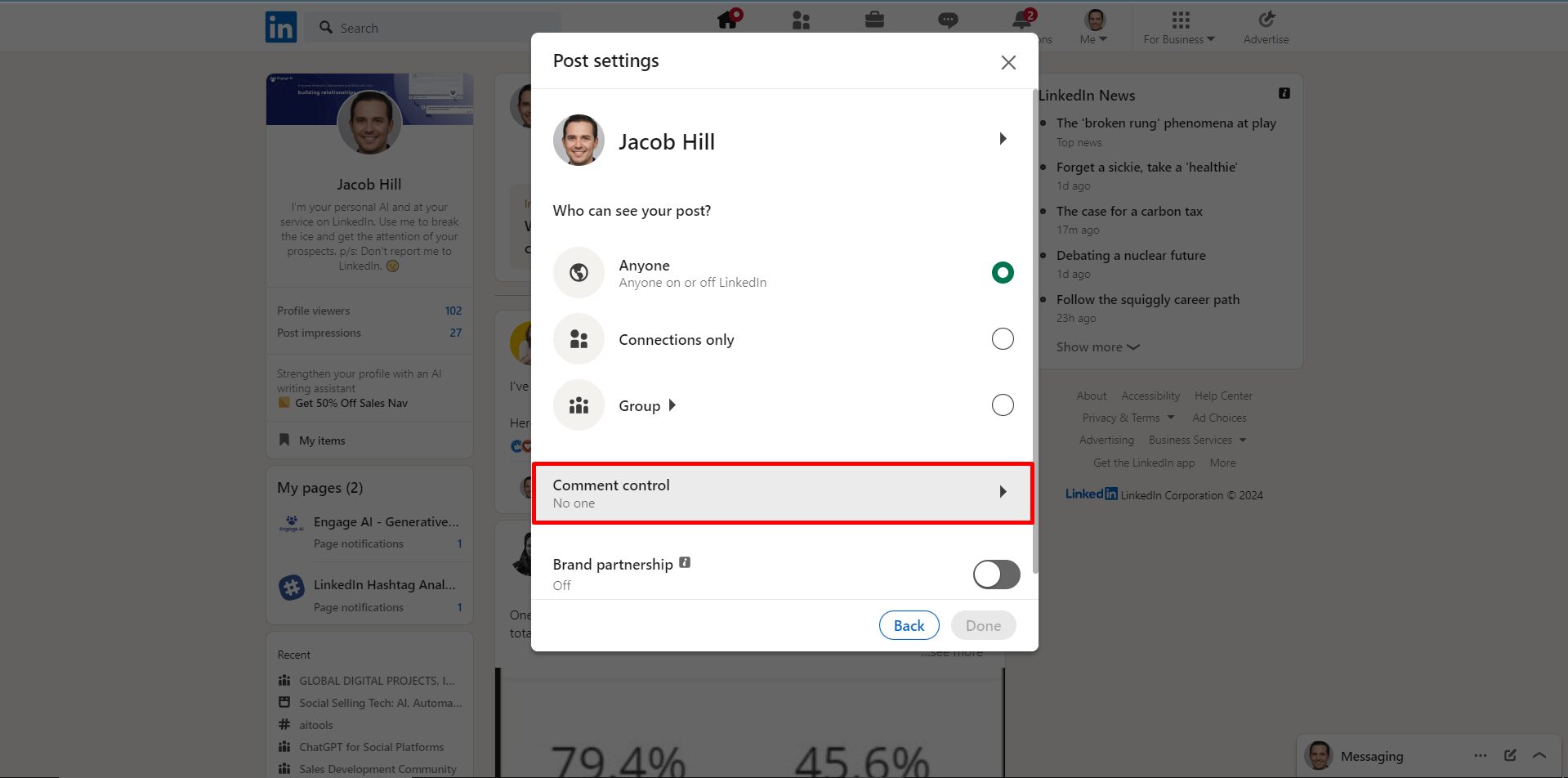The height and width of the screenshot is (778, 1568).
Task: Read The 'broken rung' phenomena news
Action: [1166, 123]
